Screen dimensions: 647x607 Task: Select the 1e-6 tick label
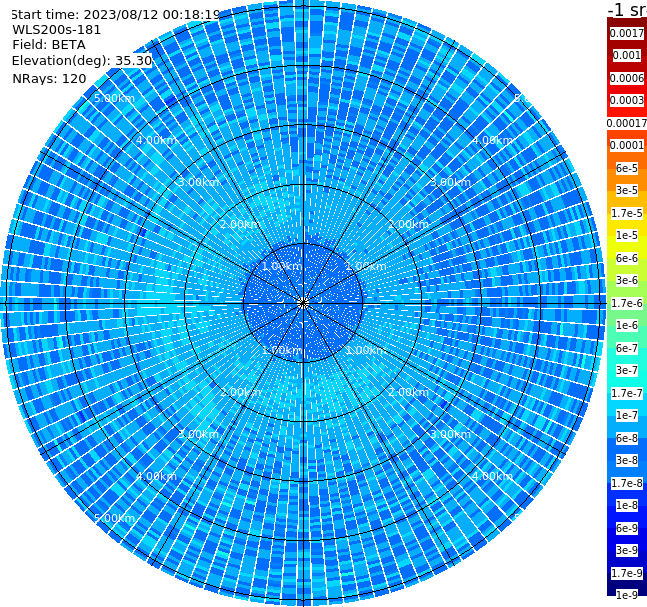tap(627, 325)
